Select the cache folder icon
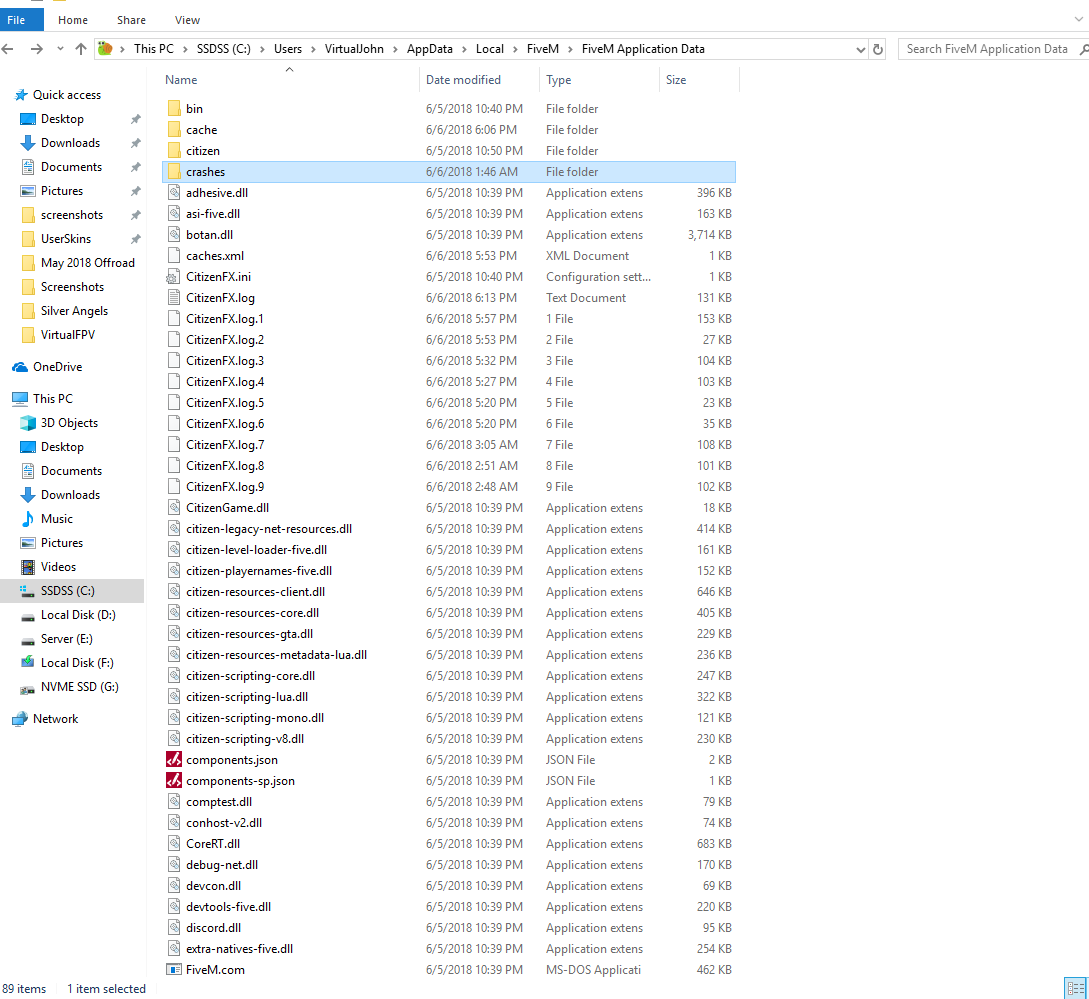The width and height of the screenshot is (1089, 999). (x=174, y=129)
